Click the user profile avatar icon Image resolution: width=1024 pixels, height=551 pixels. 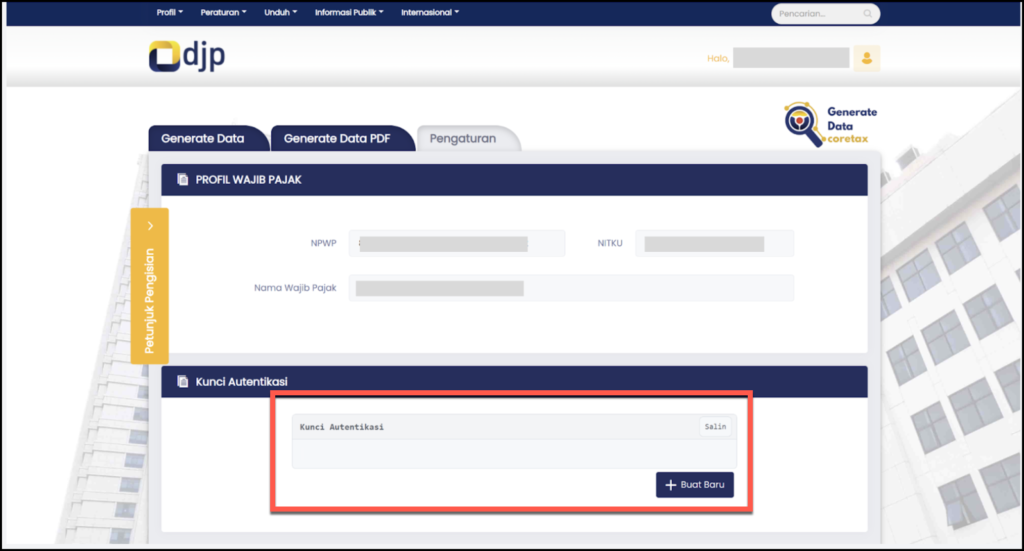pyautogui.click(x=866, y=58)
